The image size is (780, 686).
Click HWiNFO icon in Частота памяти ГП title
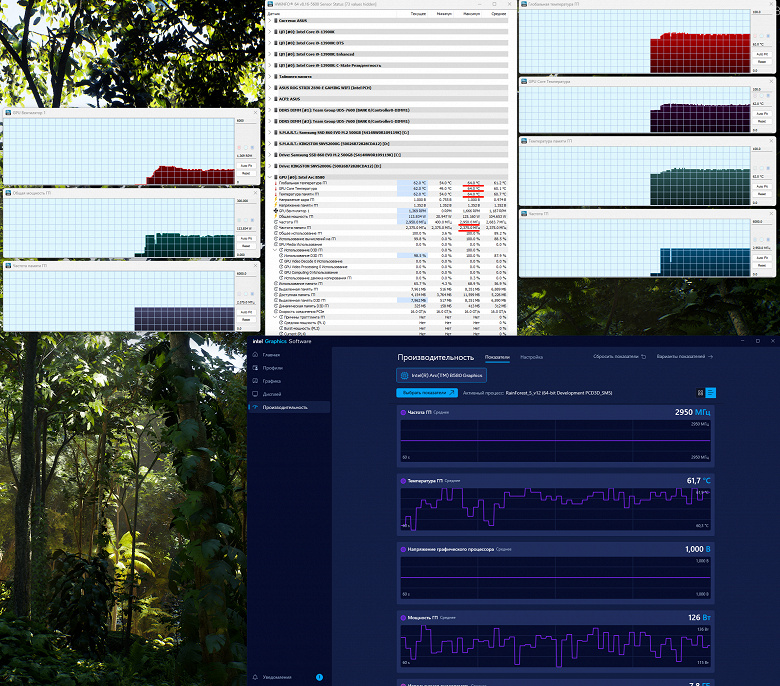pos(8,266)
